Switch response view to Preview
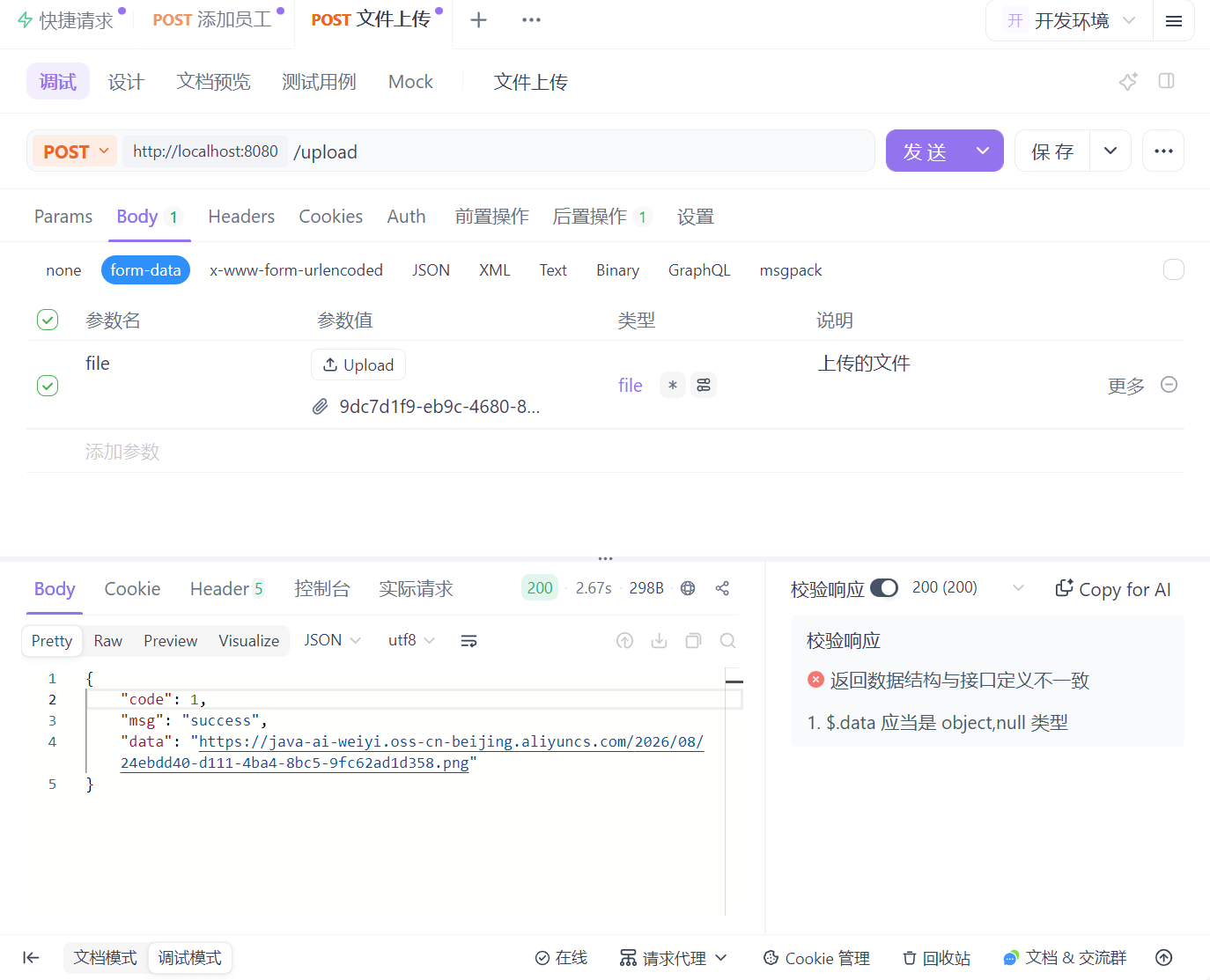Screen dimensions: 1210x980 click(171, 641)
